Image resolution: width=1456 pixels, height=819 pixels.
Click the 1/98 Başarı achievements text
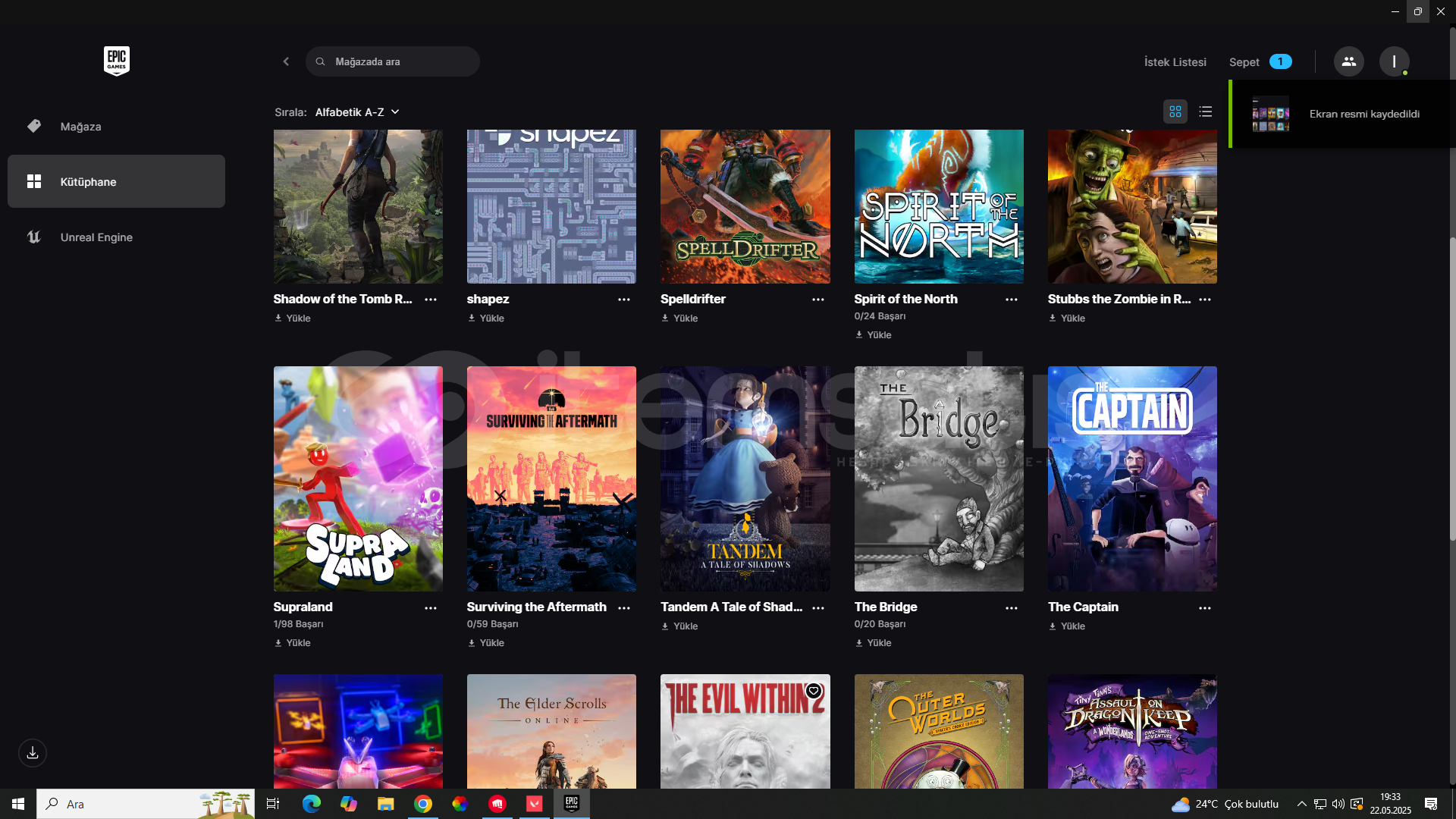click(x=298, y=624)
